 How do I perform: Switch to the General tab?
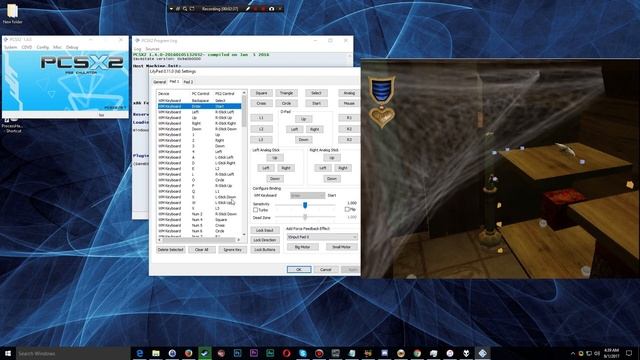coord(159,82)
